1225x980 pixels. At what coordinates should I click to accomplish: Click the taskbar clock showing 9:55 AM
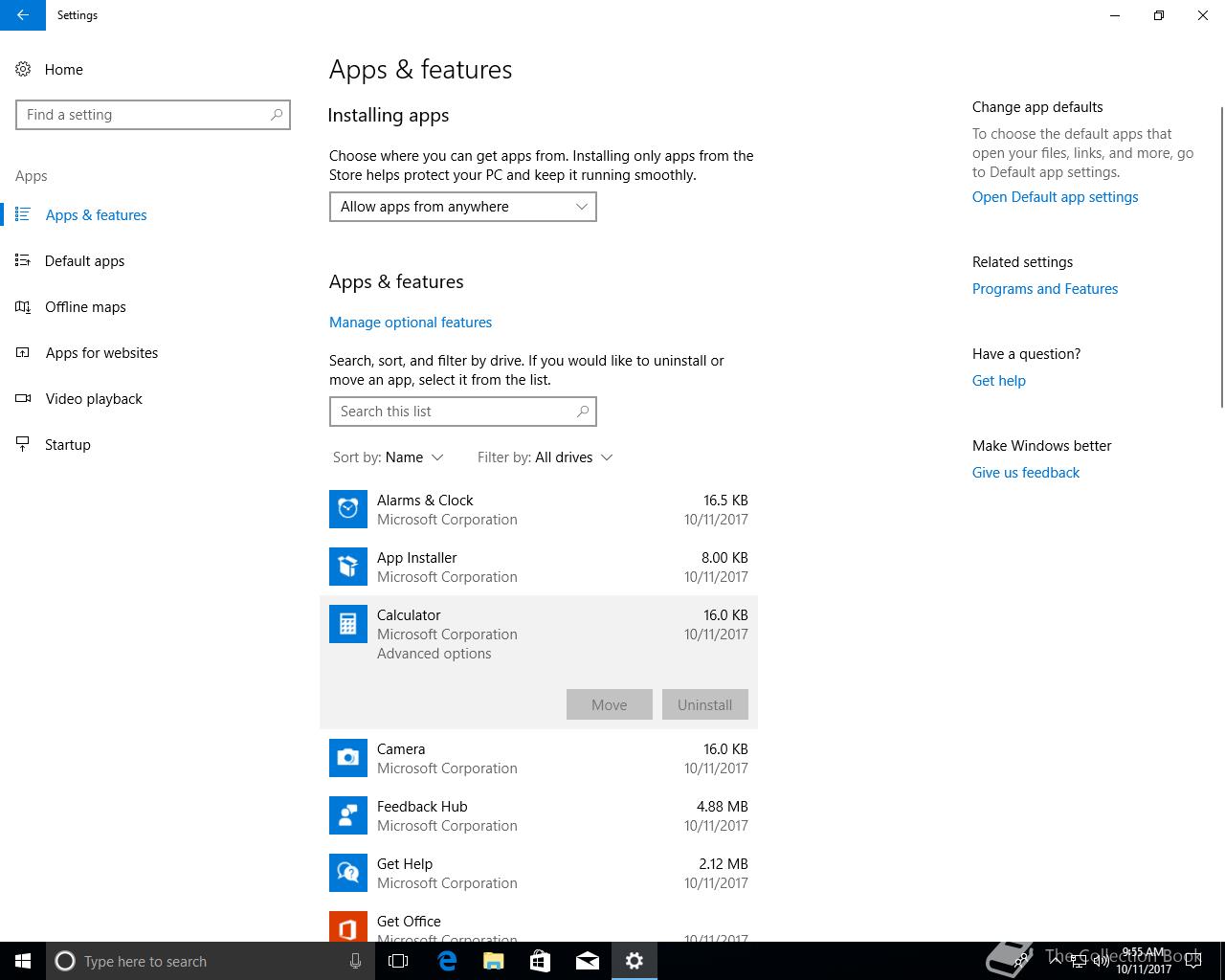[1144, 961]
